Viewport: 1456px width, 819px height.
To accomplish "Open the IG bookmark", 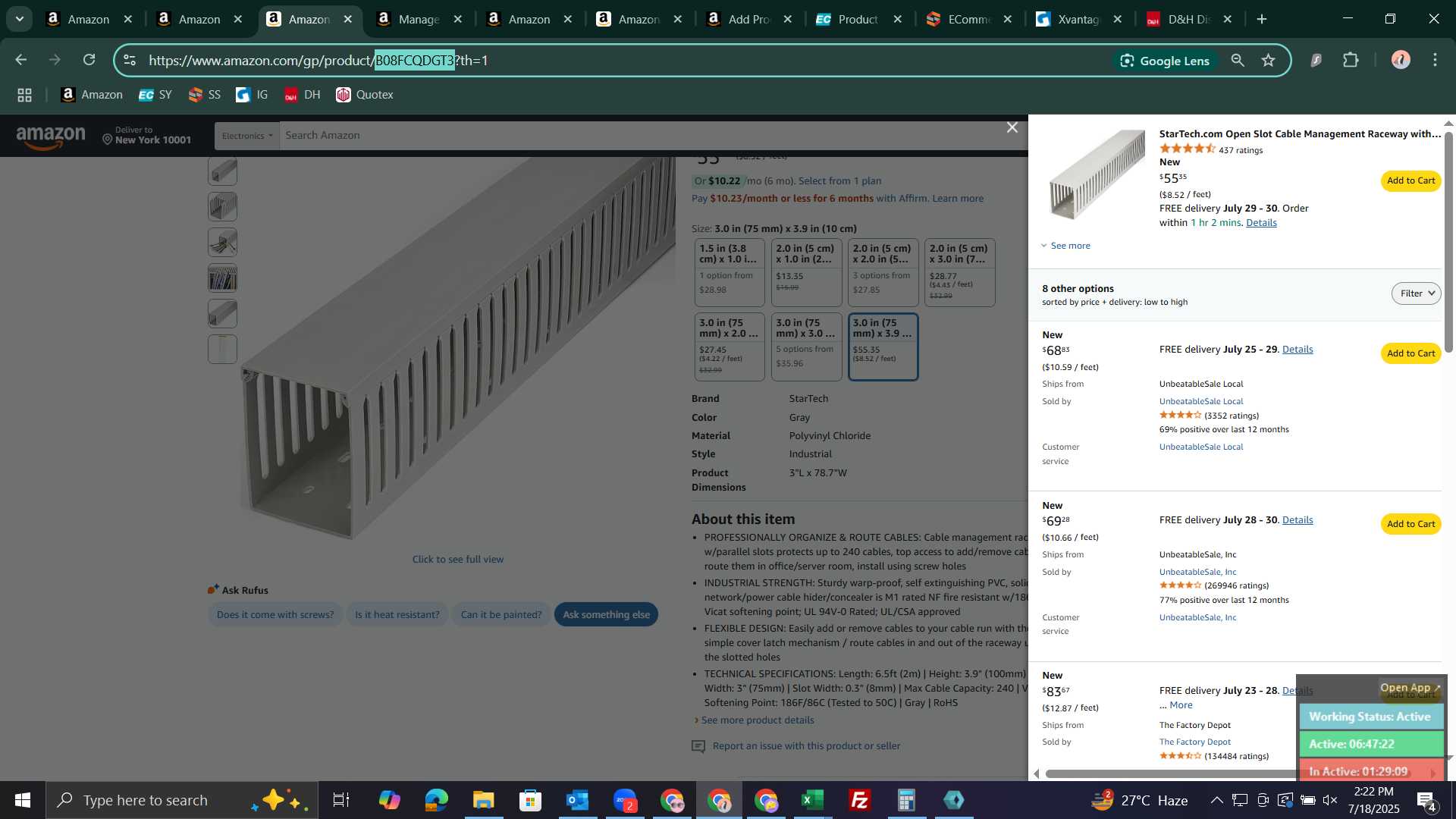I will 253,95.
